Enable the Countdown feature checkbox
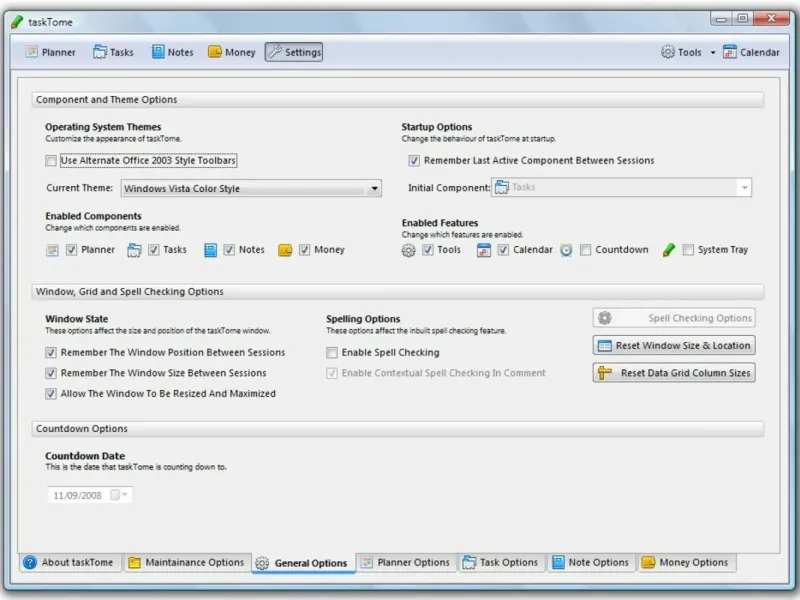This screenshot has width=800, height=600. click(586, 249)
